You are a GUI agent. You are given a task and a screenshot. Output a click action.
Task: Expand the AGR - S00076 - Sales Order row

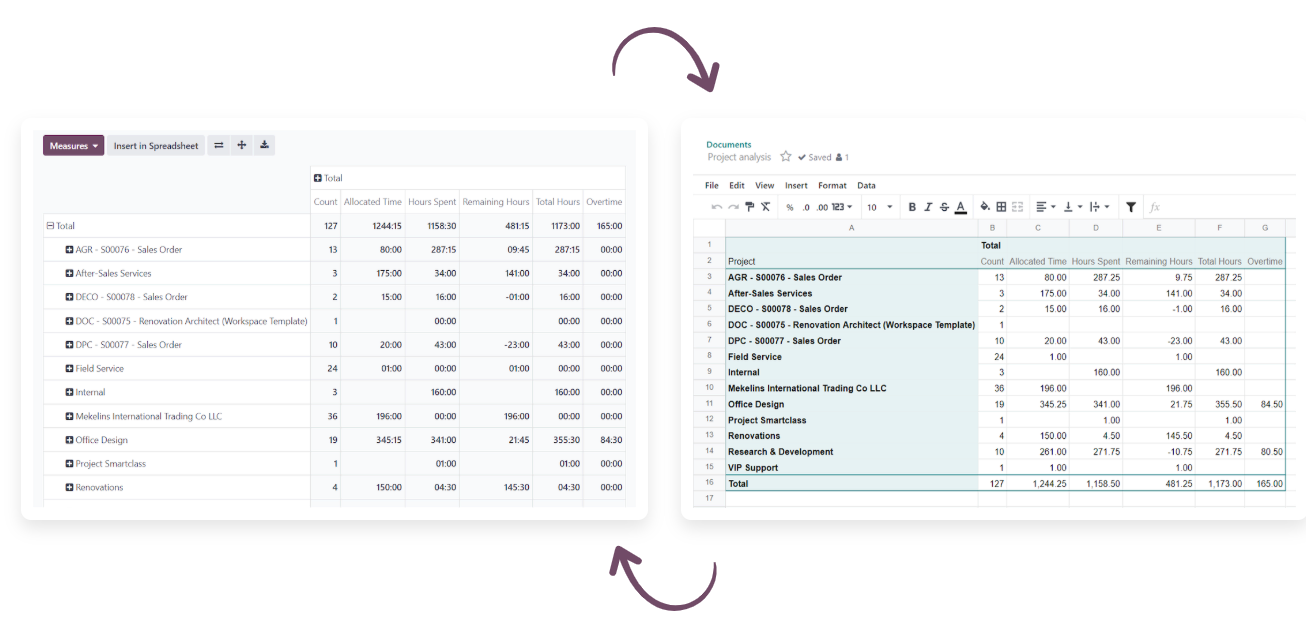point(70,250)
